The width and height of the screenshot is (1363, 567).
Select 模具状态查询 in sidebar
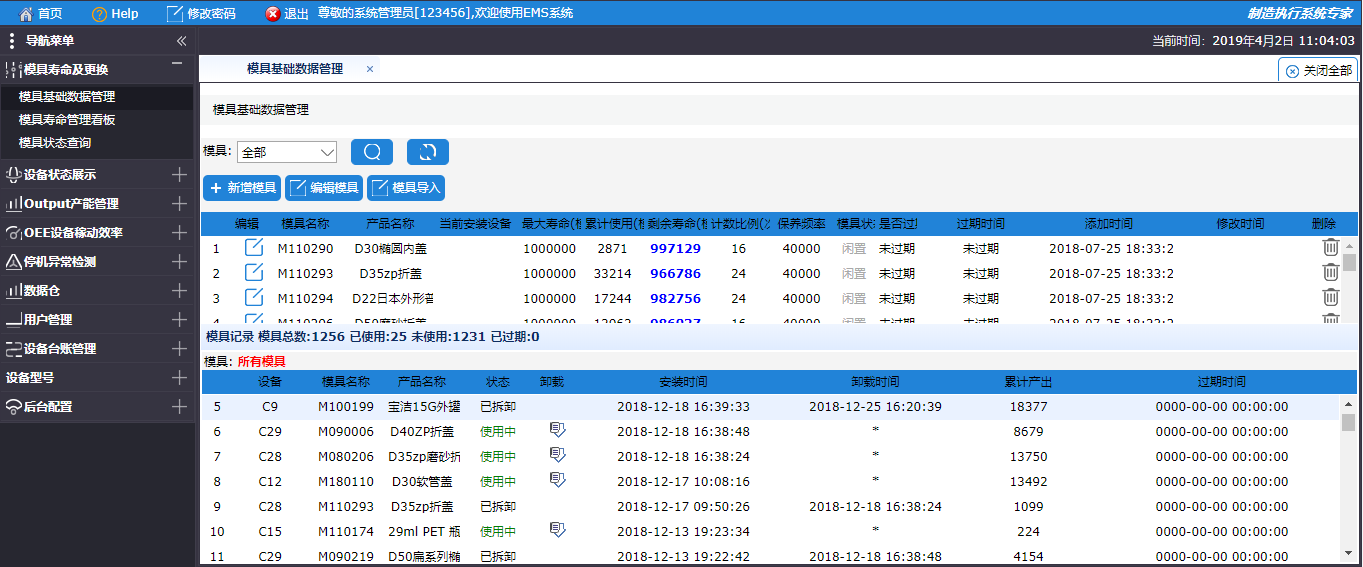(61, 143)
